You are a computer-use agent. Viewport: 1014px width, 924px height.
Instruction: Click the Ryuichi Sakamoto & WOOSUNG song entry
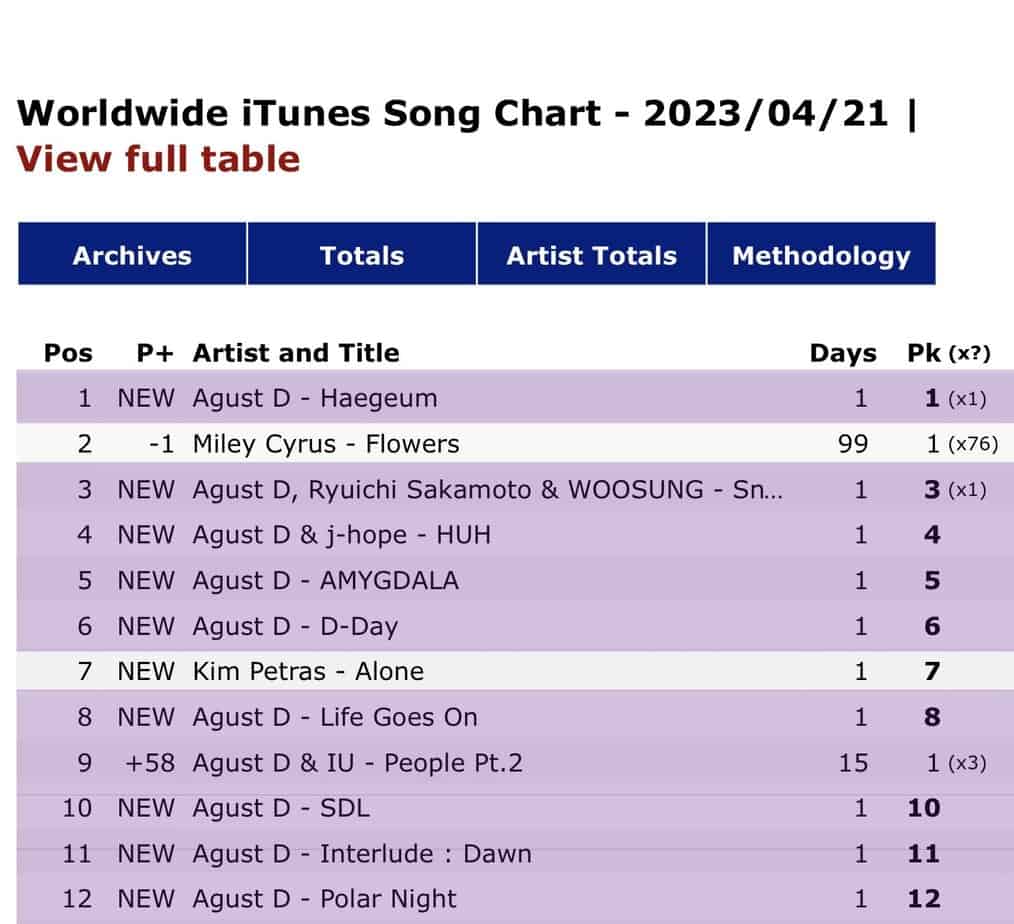point(488,490)
